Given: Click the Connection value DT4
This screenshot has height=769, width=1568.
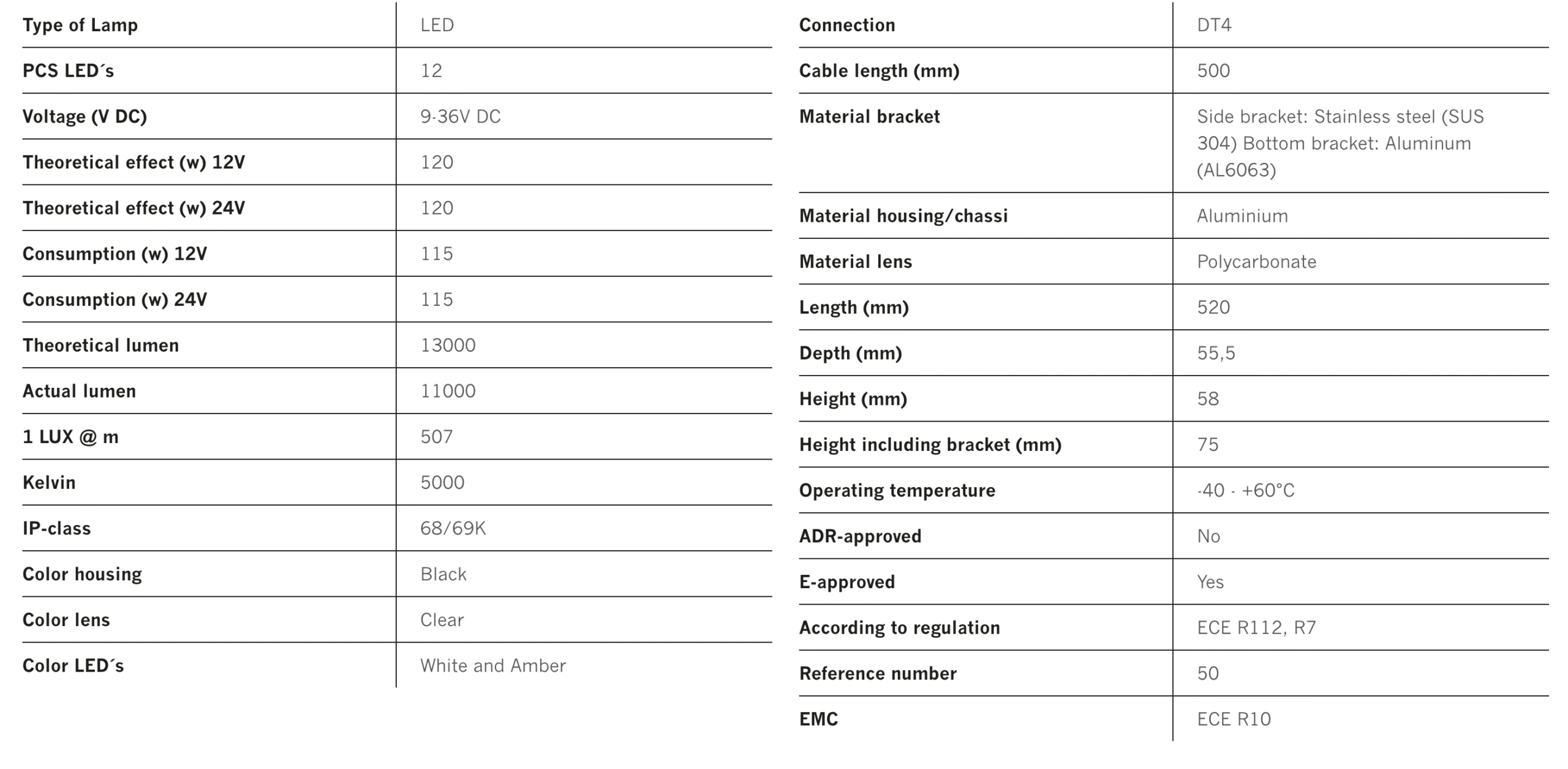Looking at the screenshot, I should click(1214, 25).
